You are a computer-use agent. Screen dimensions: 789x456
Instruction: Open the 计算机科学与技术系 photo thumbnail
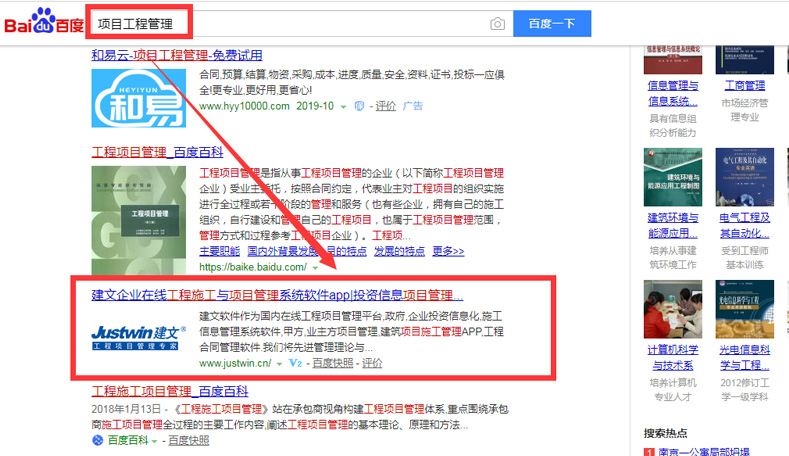(x=673, y=309)
